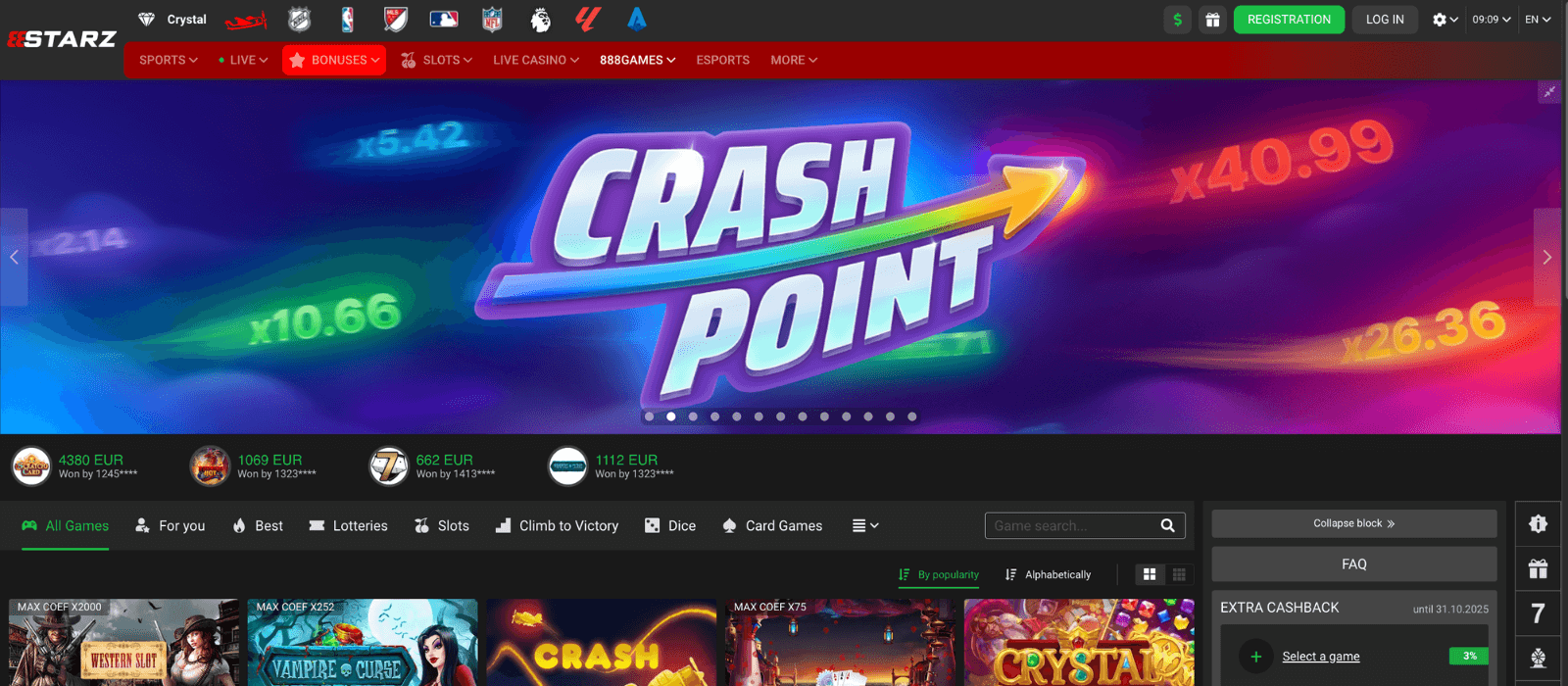Open the Vampire Curse game thumbnail
Screen dimensions: 1568x686
tap(363, 643)
